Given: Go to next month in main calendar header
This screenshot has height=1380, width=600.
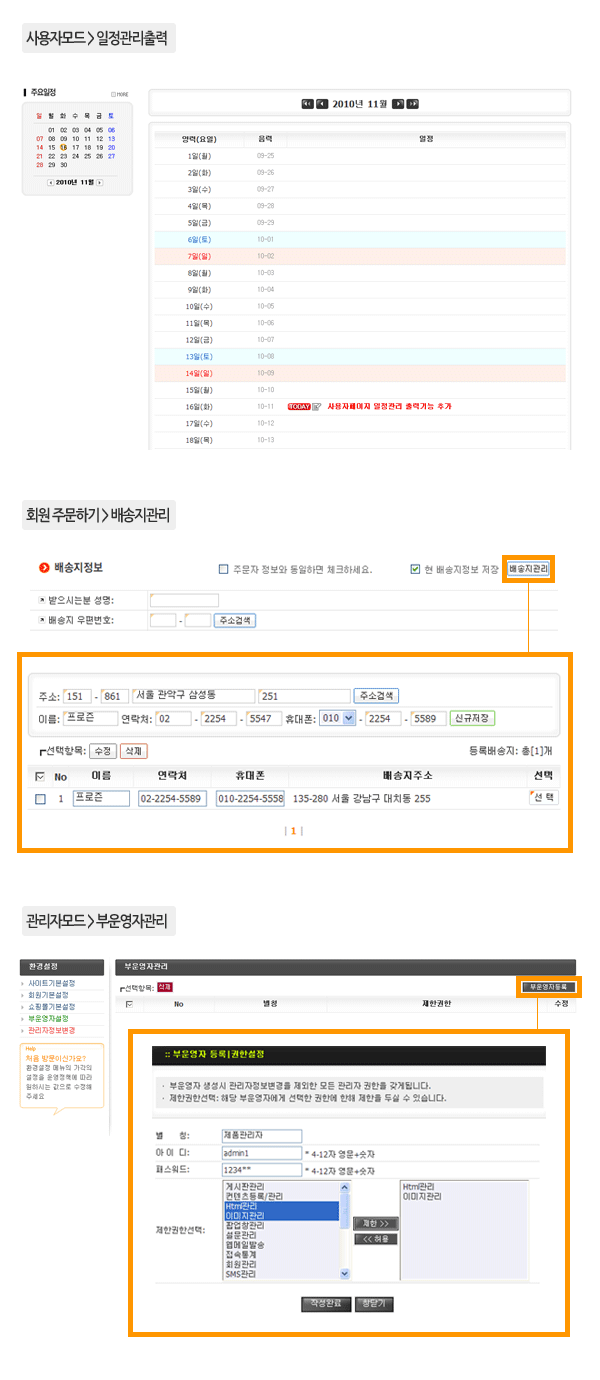Looking at the screenshot, I should click(397, 103).
